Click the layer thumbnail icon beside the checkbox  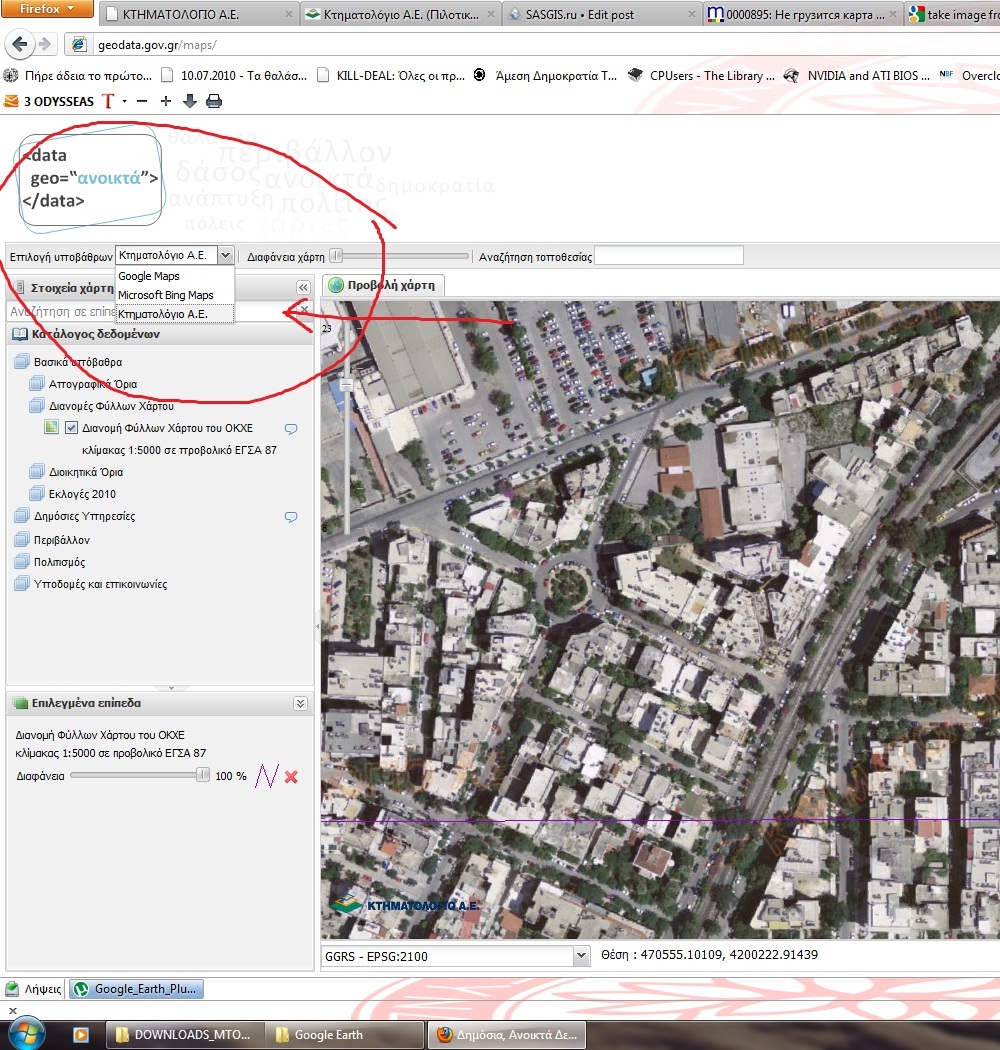pos(52,428)
